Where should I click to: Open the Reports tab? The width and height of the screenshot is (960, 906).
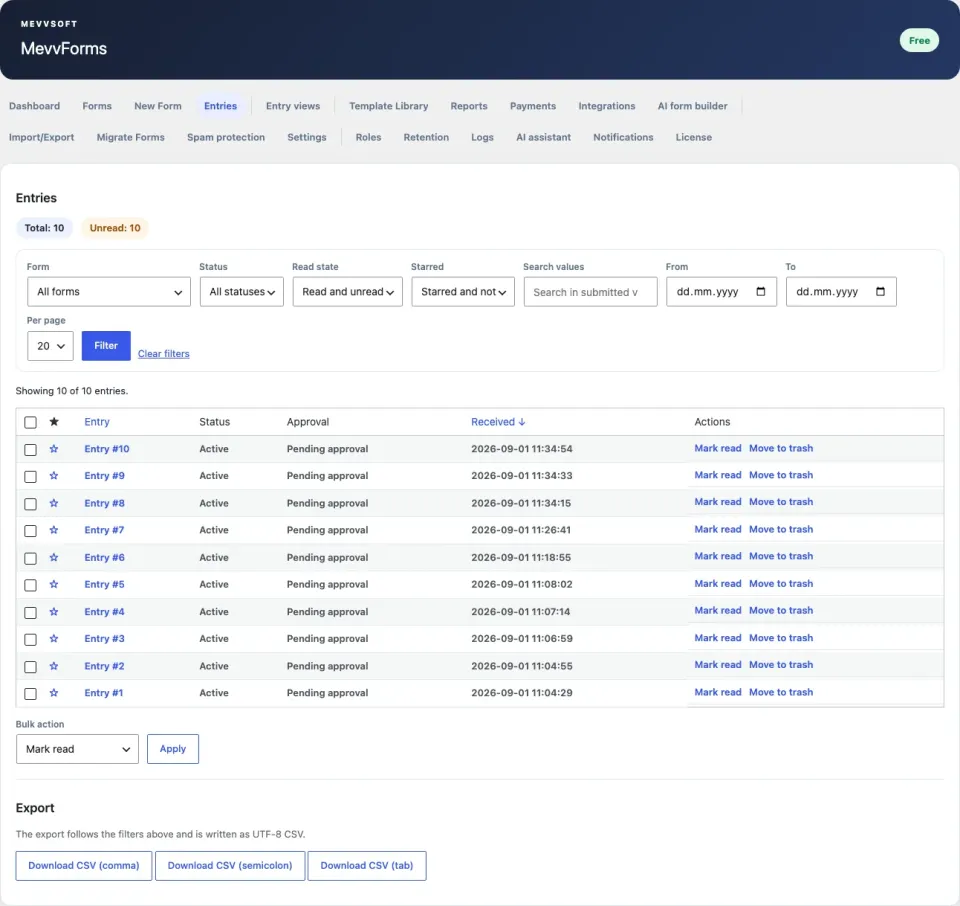469,106
